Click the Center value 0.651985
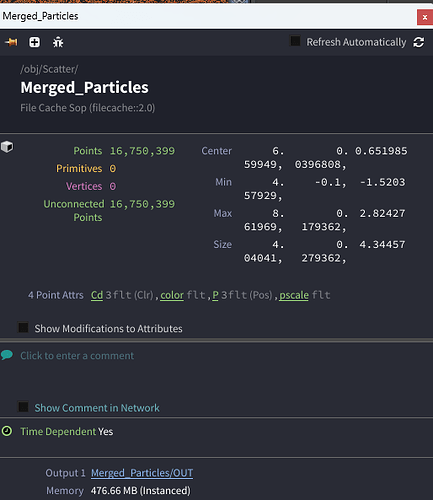The height and width of the screenshot is (500, 433). coord(381,151)
